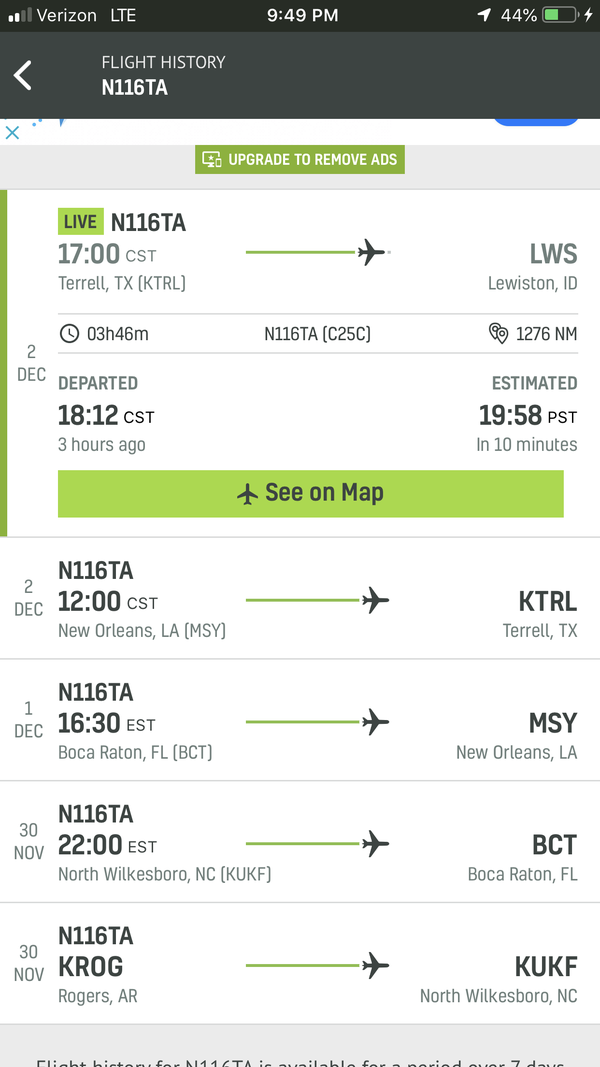
Task: Close the ad with X icon
Action: [x=12, y=132]
